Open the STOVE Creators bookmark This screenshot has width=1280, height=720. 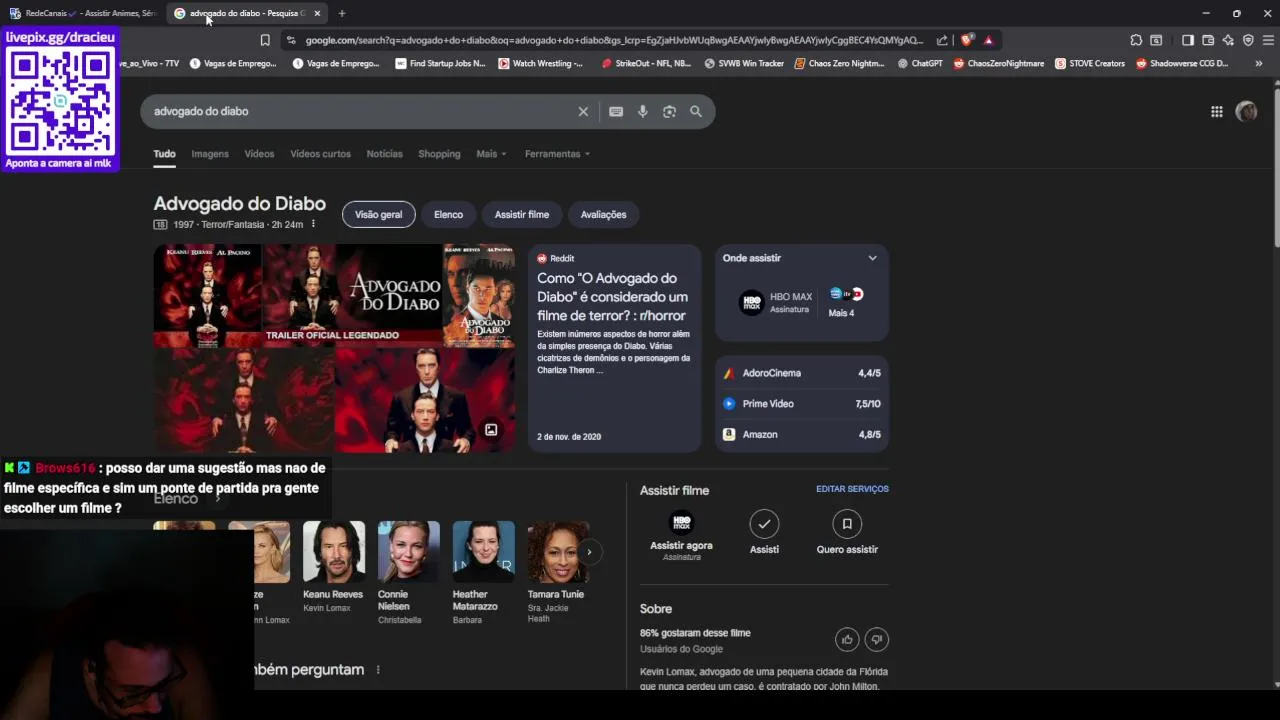point(1090,63)
